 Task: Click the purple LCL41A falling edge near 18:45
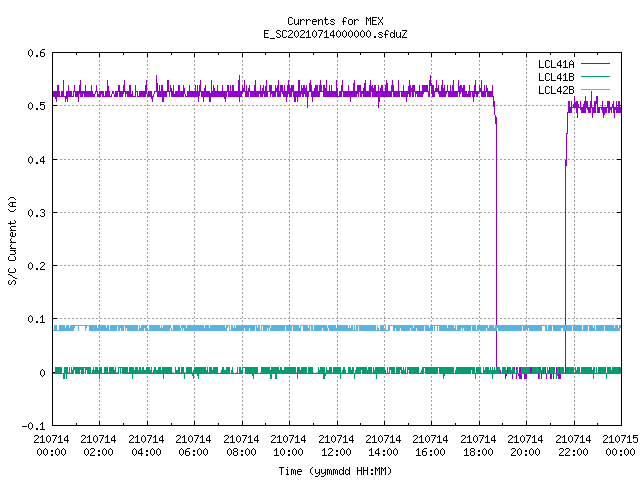[496, 245]
